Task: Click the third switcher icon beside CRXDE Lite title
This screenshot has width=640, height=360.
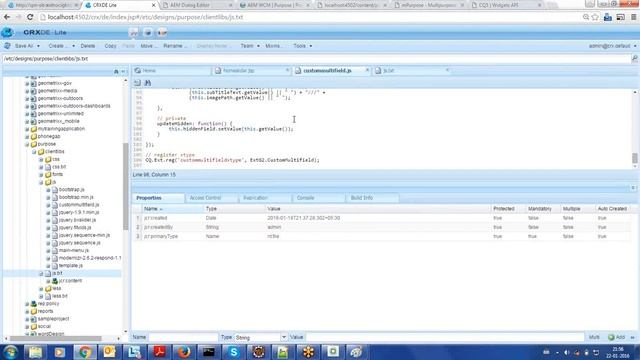Action: [x=162, y=32]
